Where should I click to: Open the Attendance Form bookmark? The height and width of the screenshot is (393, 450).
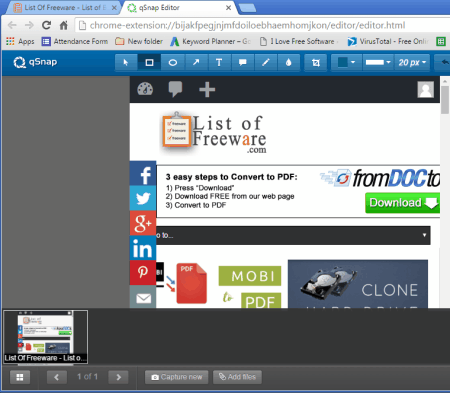point(75,41)
